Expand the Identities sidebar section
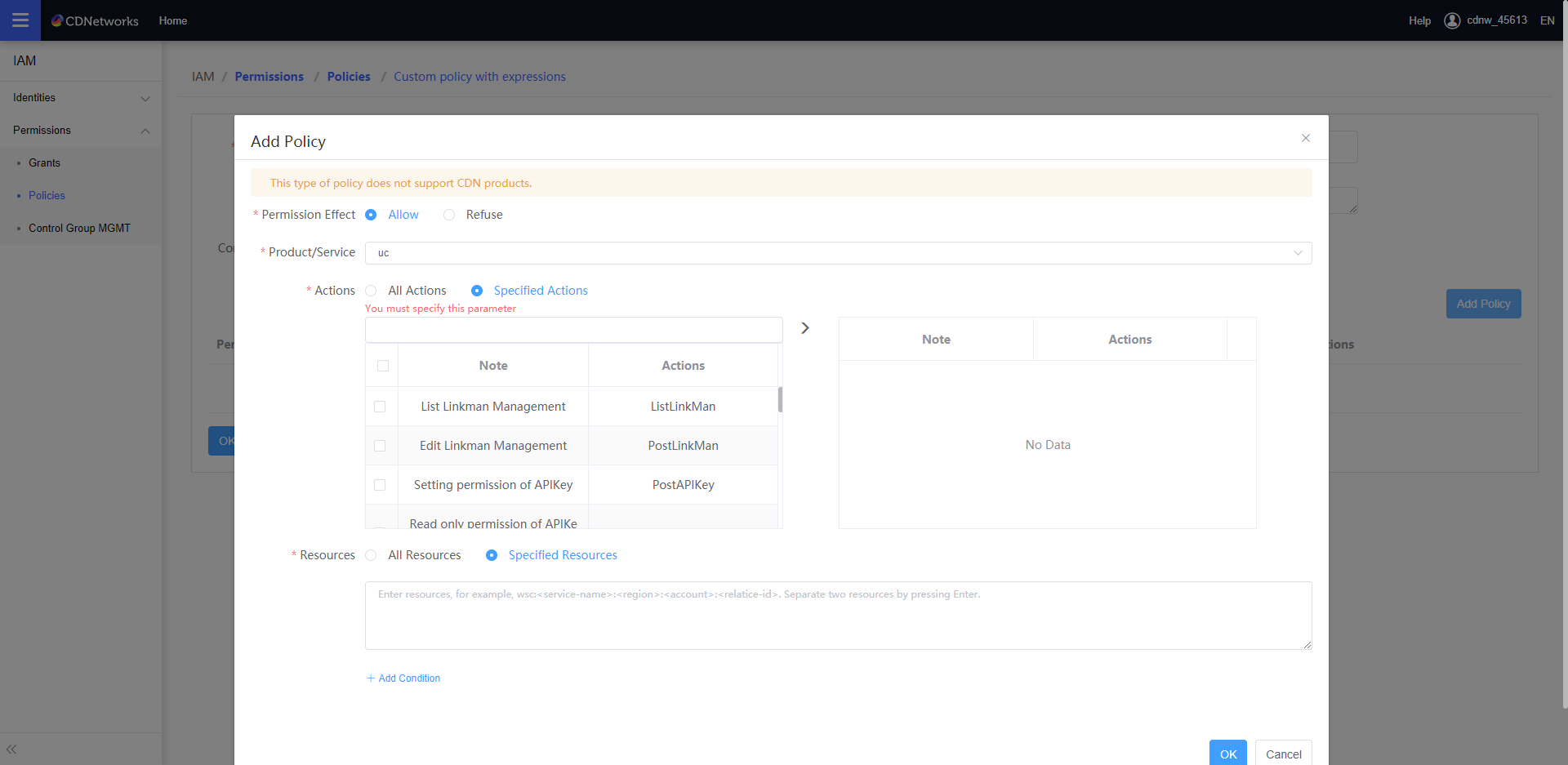The height and width of the screenshot is (765, 1568). 80,98
